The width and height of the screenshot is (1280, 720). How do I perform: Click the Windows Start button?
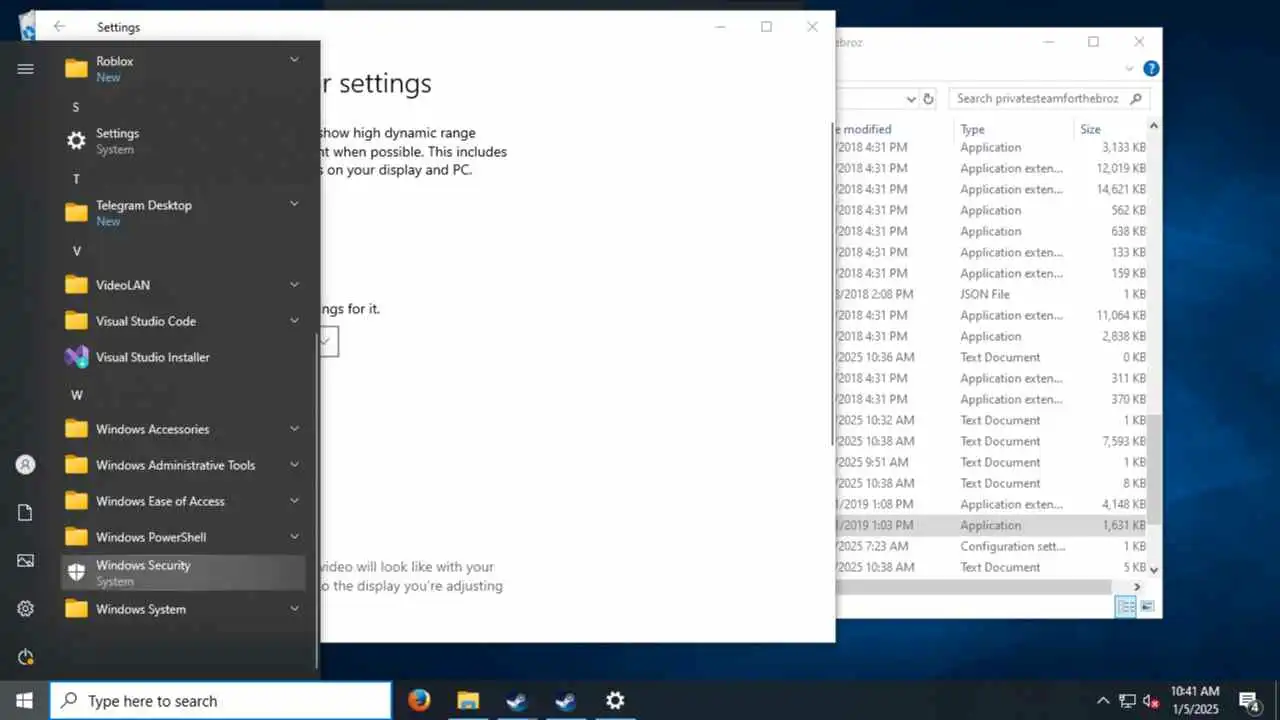click(x=24, y=700)
